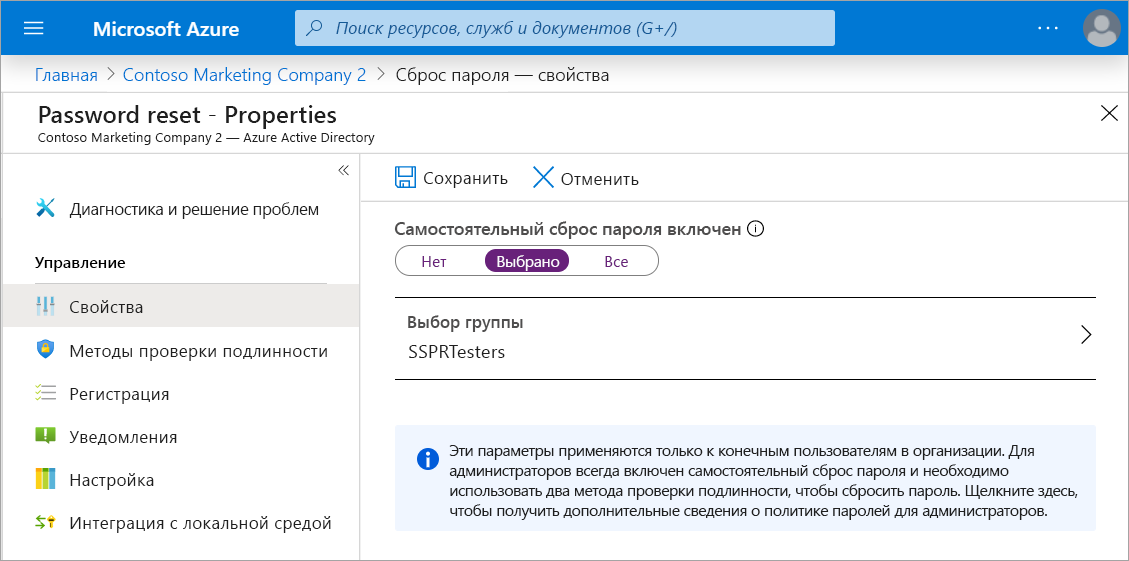Click the Отменить X icon
Screen dimensions: 1129x561
point(543,178)
